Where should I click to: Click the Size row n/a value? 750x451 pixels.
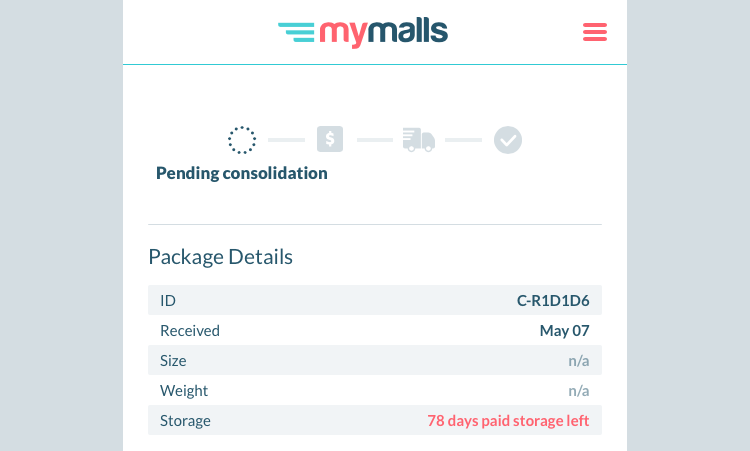[x=579, y=361]
